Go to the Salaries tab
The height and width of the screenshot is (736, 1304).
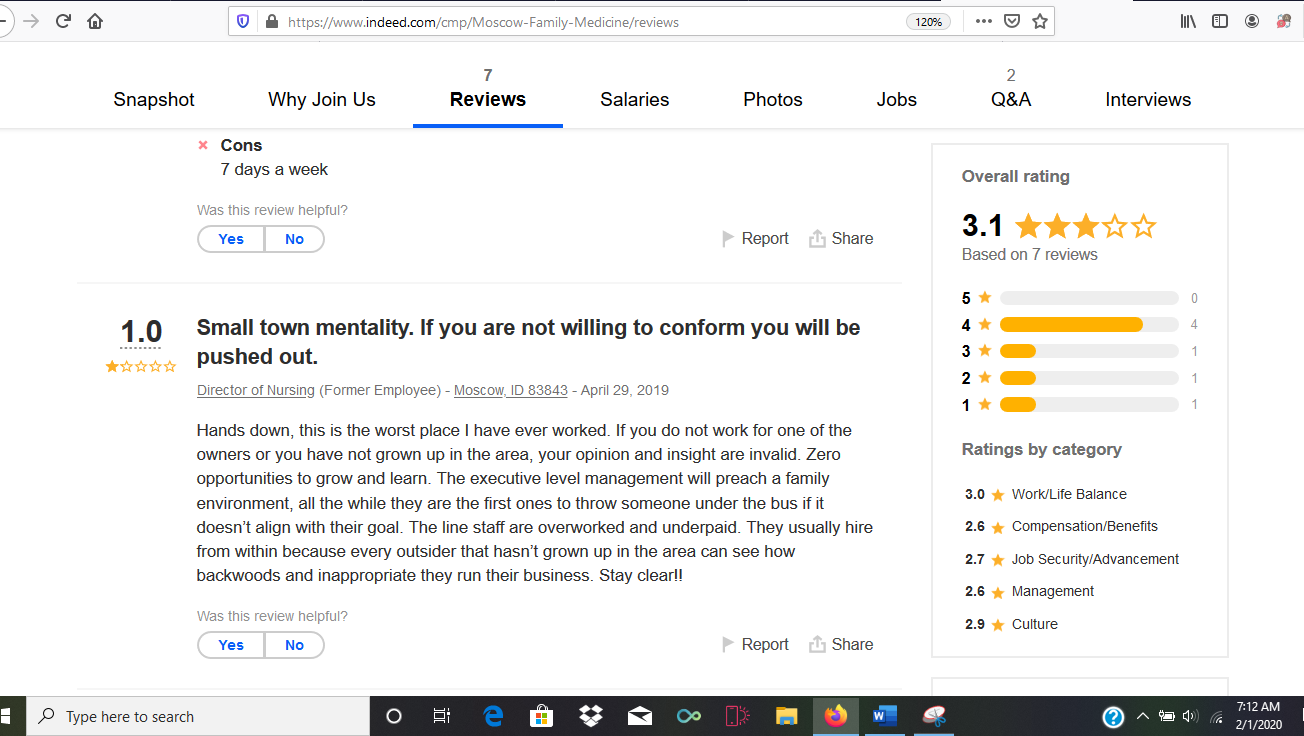tap(635, 99)
